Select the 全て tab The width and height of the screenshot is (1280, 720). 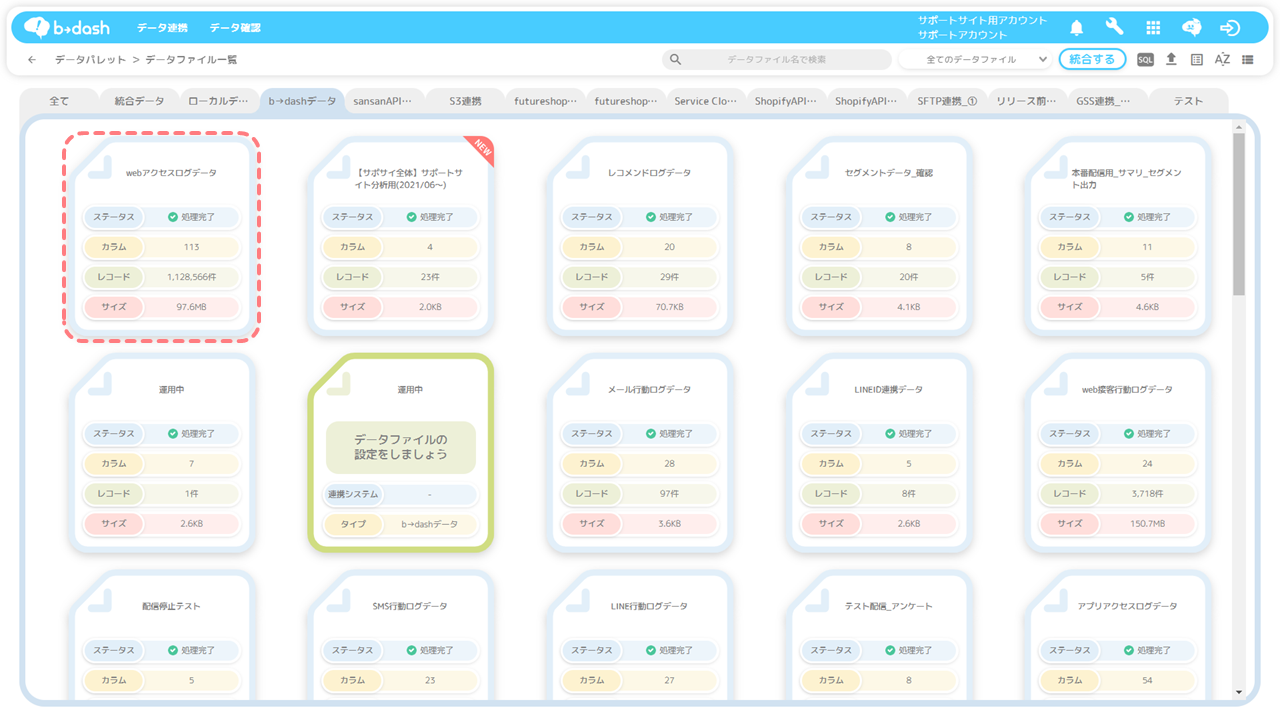tap(59, 101)
